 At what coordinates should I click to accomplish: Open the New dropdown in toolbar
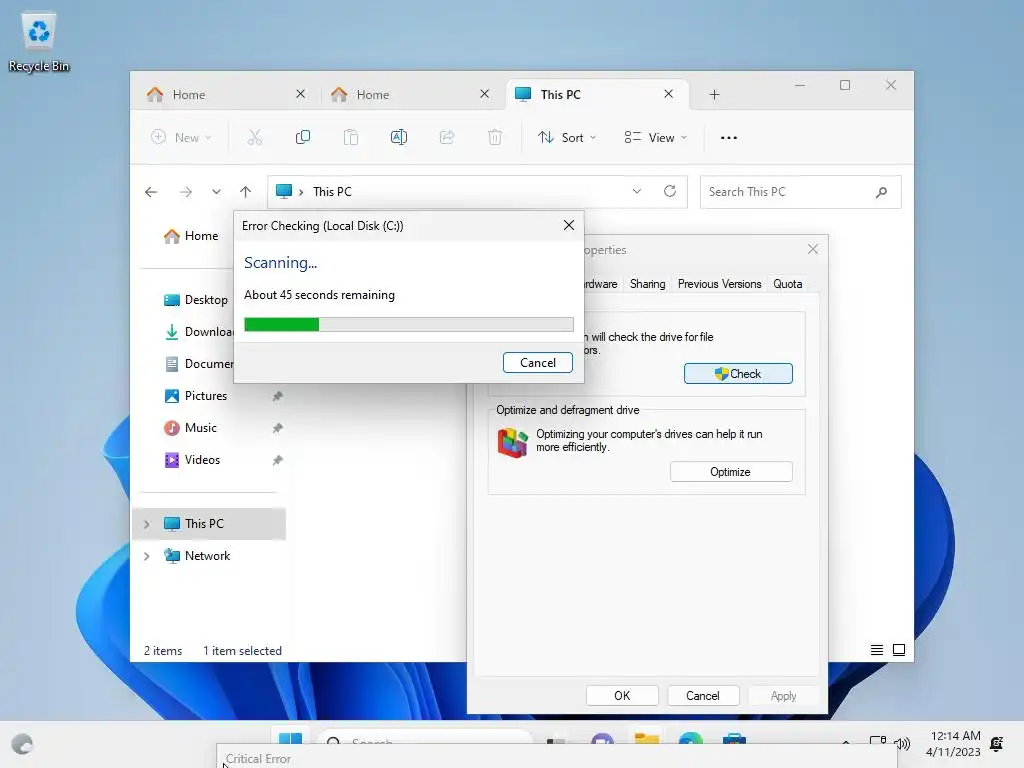coord(182,137)
